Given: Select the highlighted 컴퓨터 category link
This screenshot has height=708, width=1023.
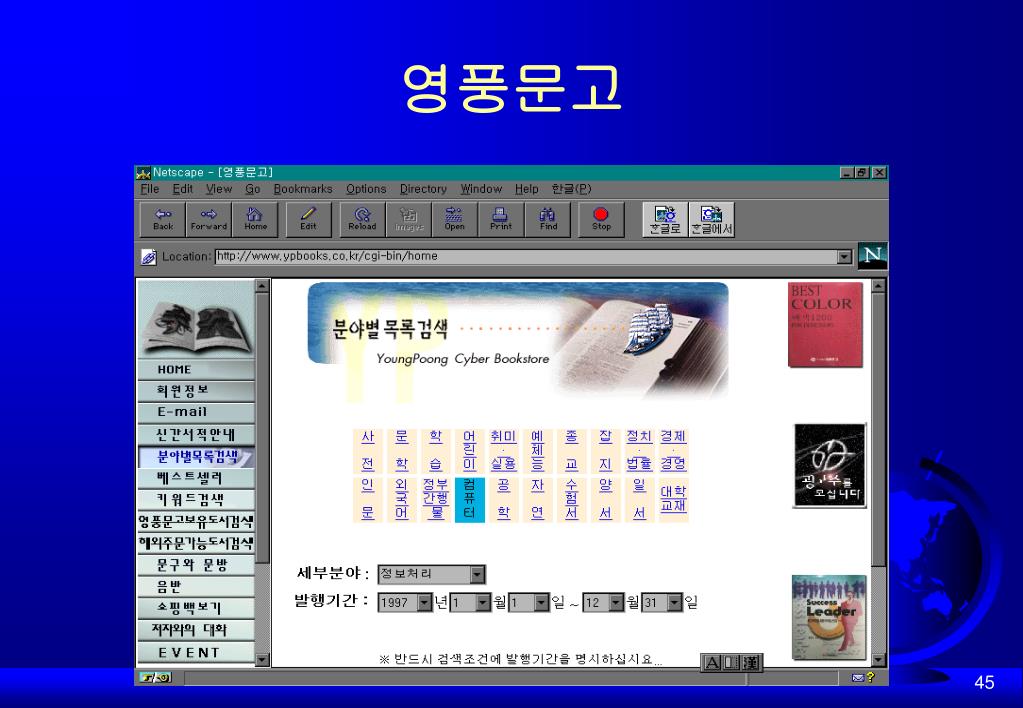Looking at the screenshot, I should [x=469, y=499].
